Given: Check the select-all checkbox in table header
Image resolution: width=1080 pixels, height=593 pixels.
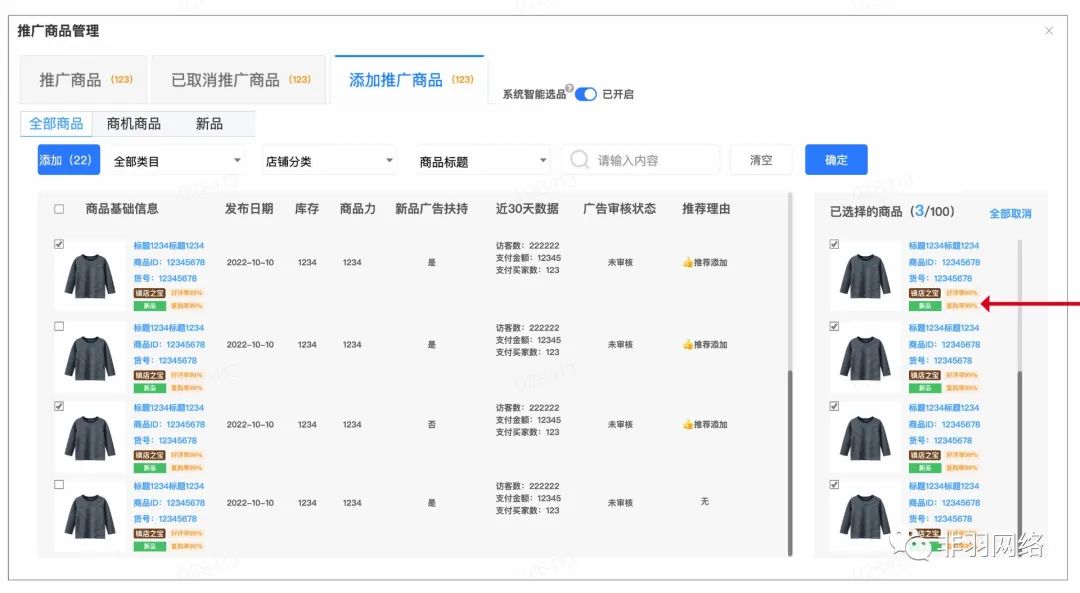Looking at the screenshot, I should point(59,209).
